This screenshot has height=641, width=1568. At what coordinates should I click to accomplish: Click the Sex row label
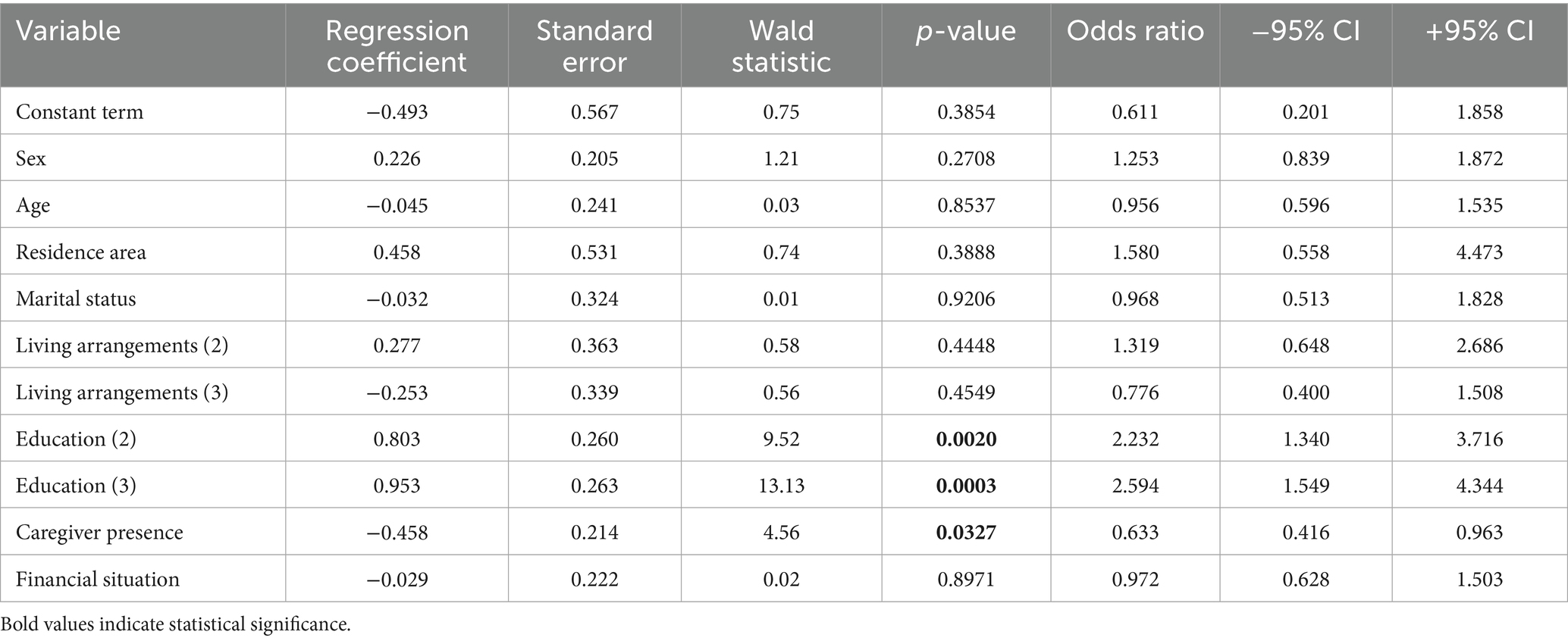(31, 158)
